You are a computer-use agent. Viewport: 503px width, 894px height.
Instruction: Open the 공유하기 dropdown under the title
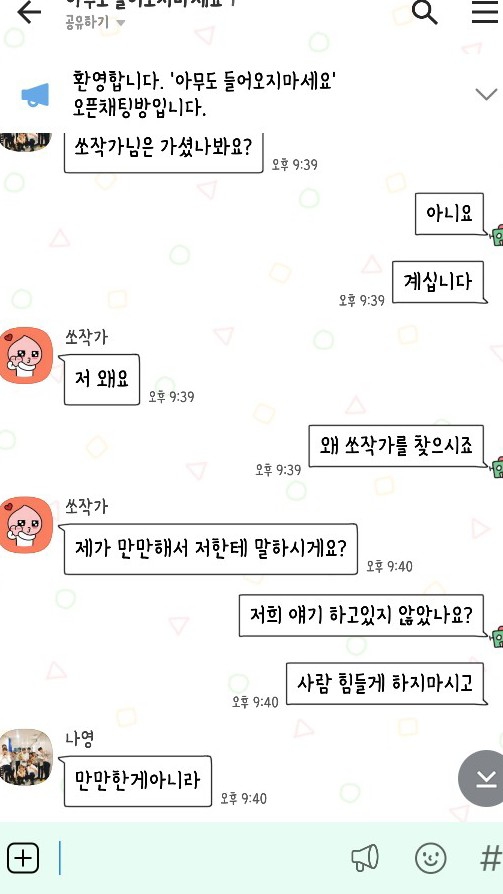pyautogui.click(x=95, y=23)
